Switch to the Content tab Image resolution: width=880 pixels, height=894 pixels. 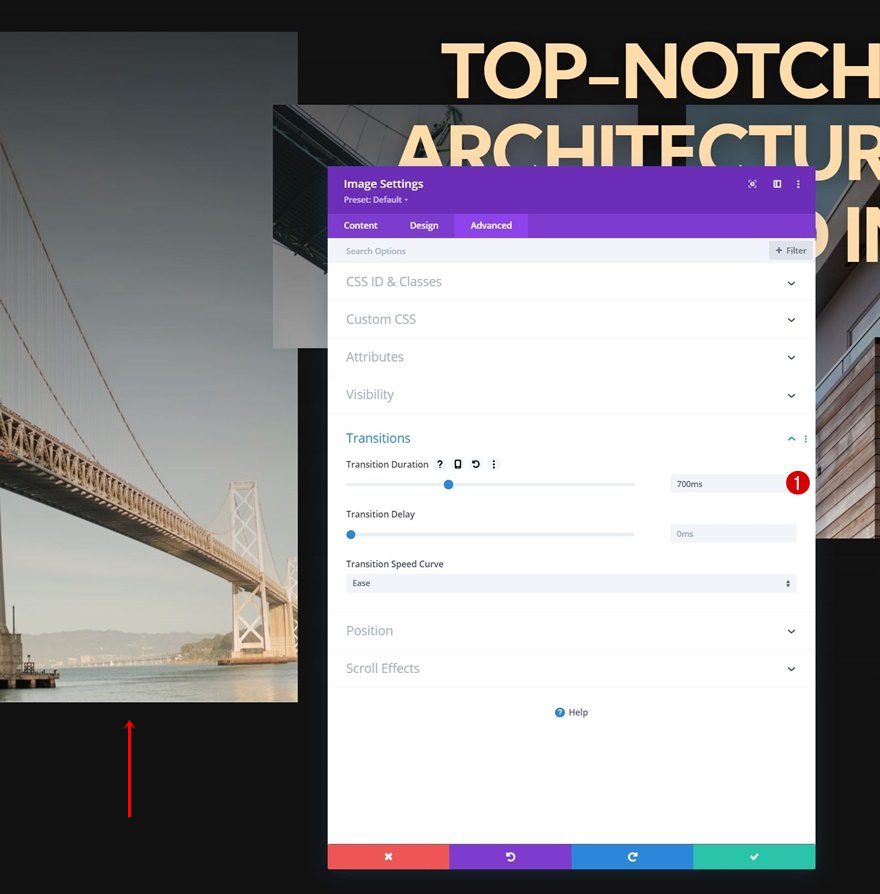click(360, 225)
